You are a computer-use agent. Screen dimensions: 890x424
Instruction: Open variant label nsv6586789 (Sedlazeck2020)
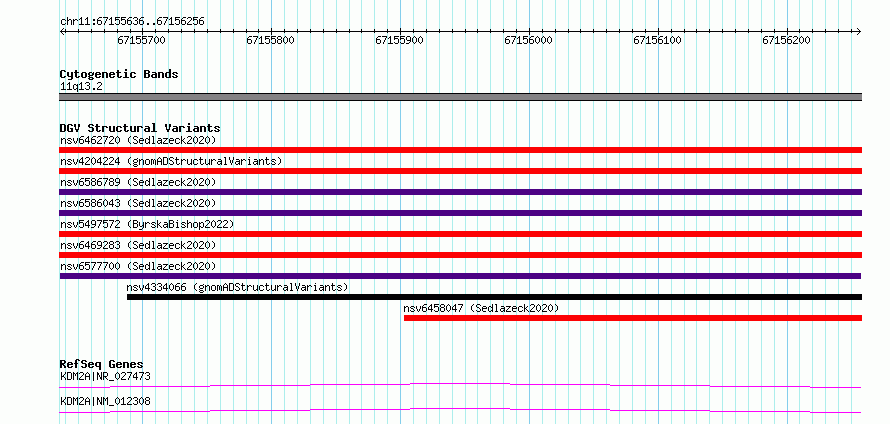pos(138,182)
